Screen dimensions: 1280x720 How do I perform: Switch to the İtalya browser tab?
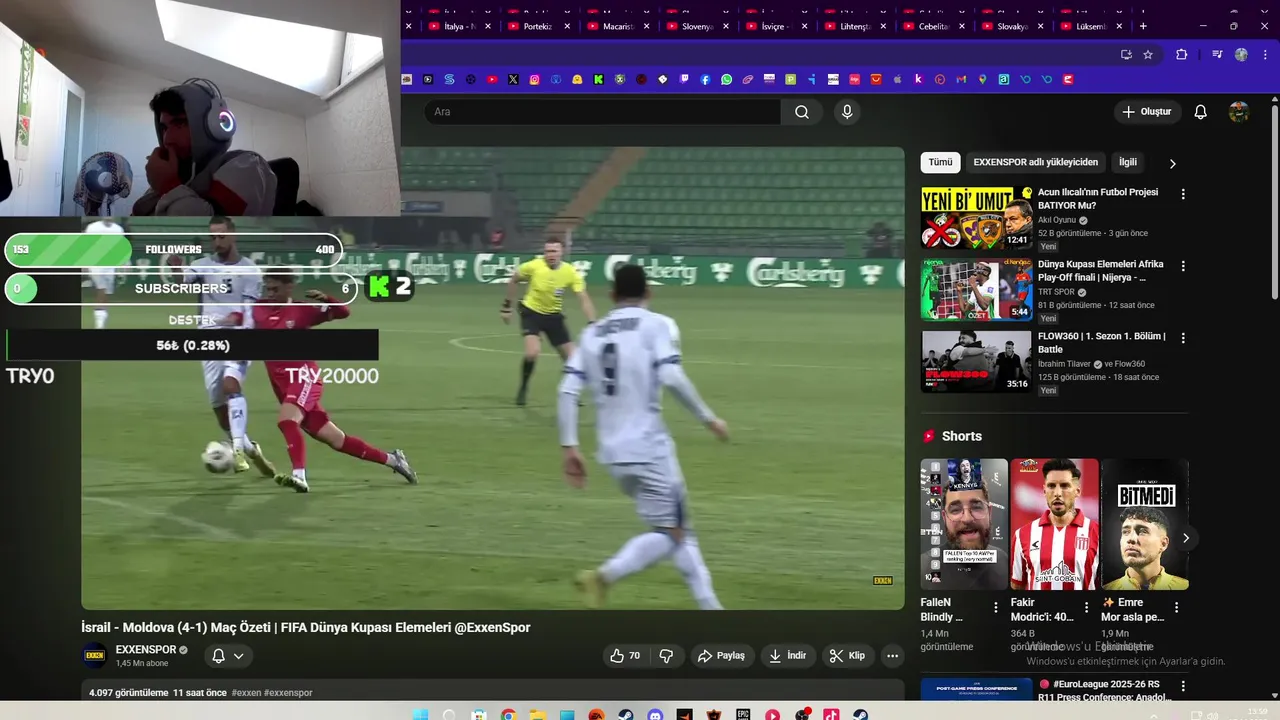459,26
